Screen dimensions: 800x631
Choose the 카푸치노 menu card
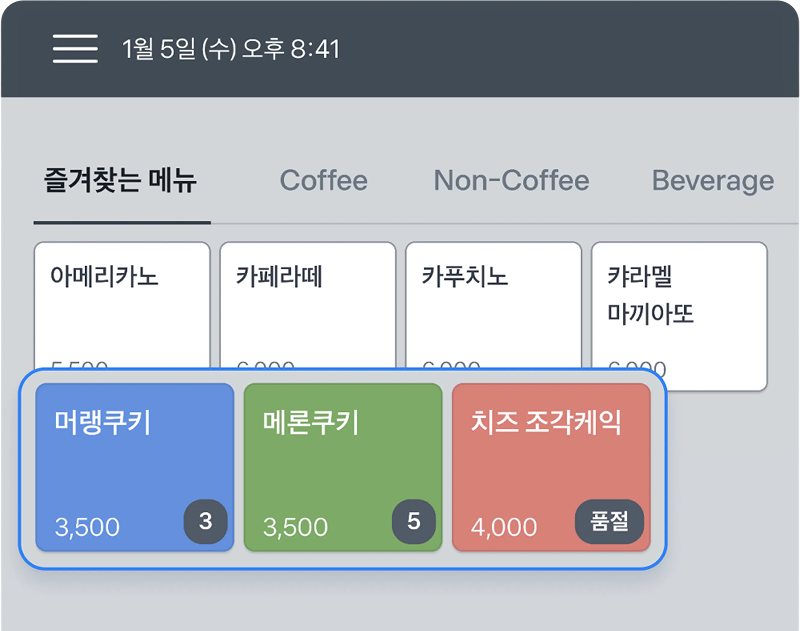(493, 300)
